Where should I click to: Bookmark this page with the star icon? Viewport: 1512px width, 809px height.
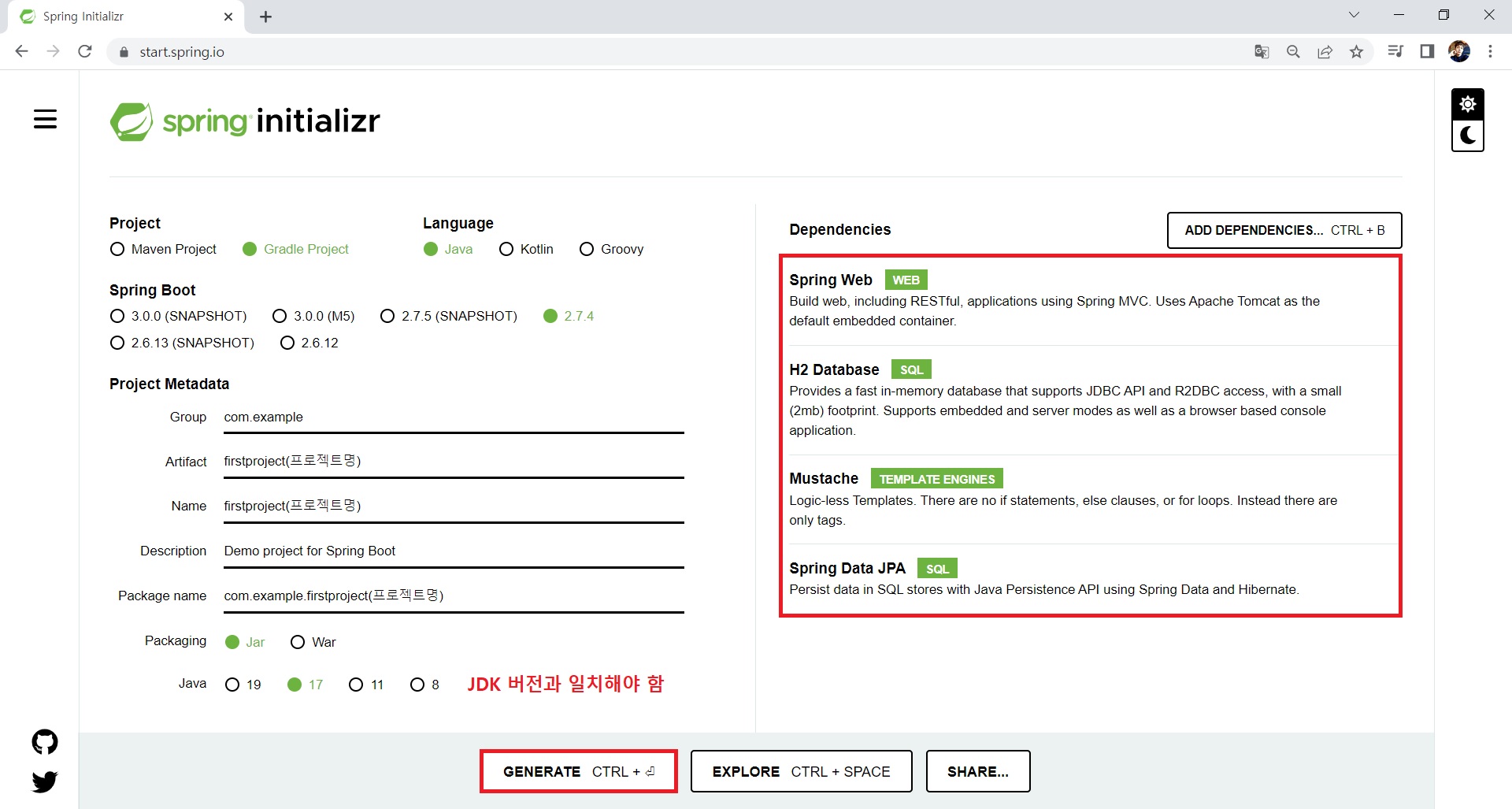coord(1356,52)
